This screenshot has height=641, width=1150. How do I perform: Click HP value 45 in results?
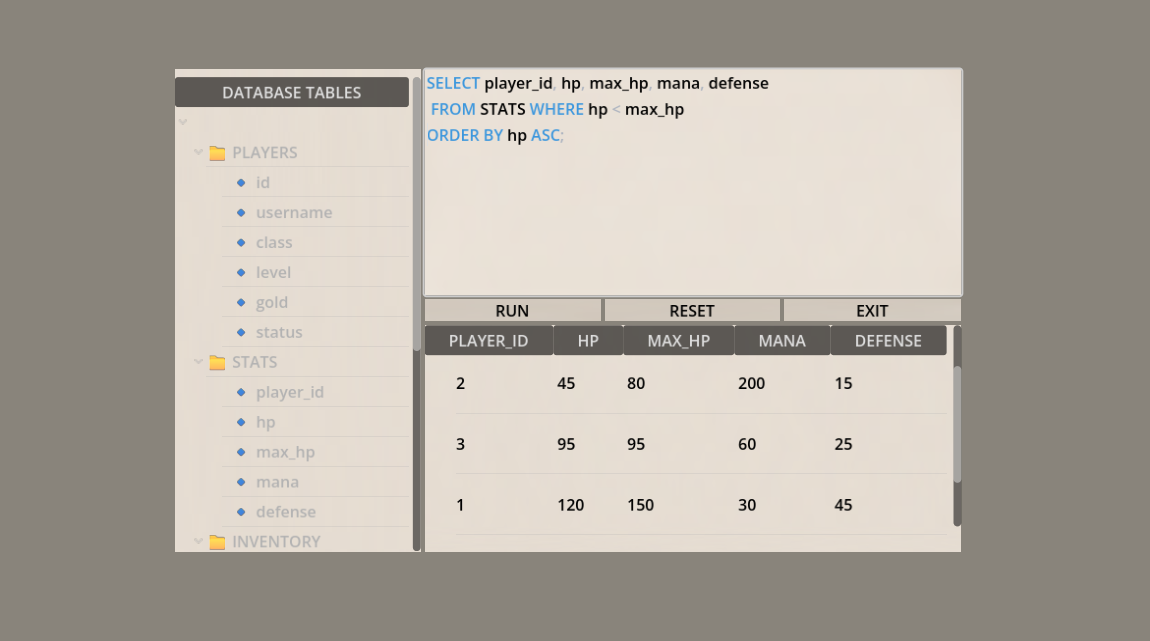[566, 383]
